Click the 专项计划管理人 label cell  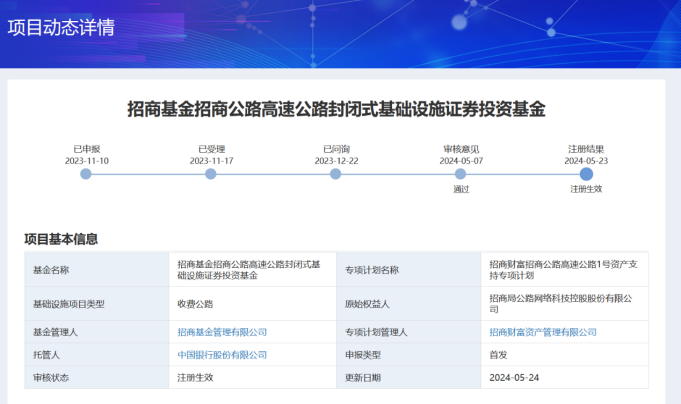coord(409,332)
